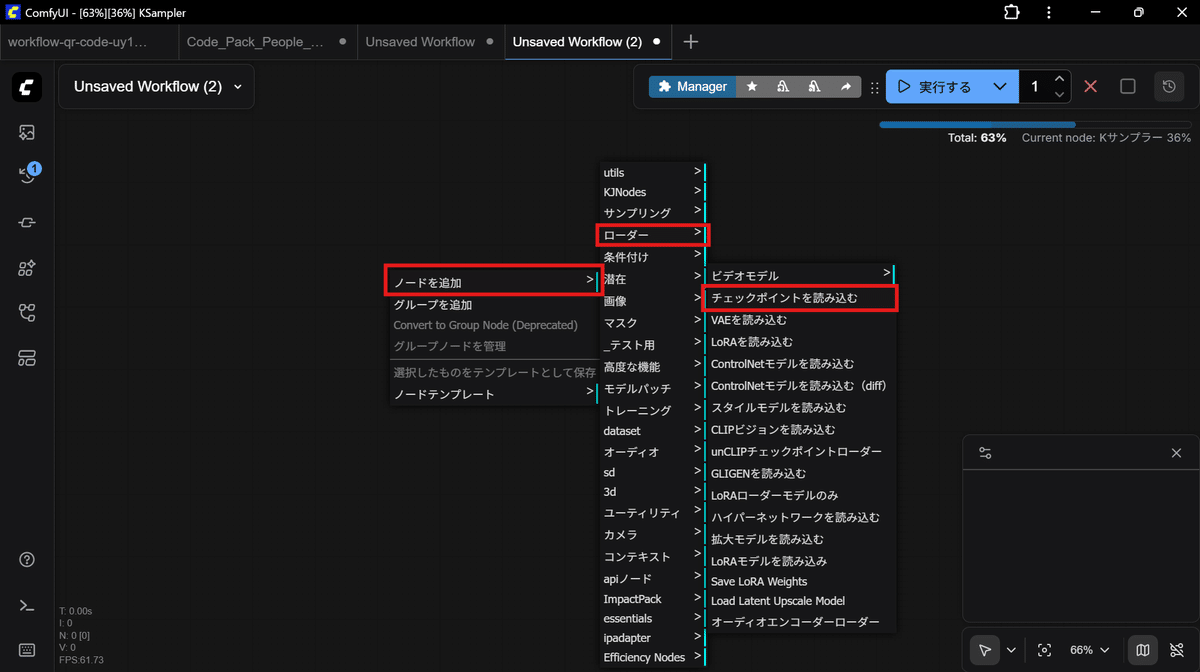The image size is (1200, 672).
Task: Toggle the star favorite in the top toolbar
Action: point(751,86)
